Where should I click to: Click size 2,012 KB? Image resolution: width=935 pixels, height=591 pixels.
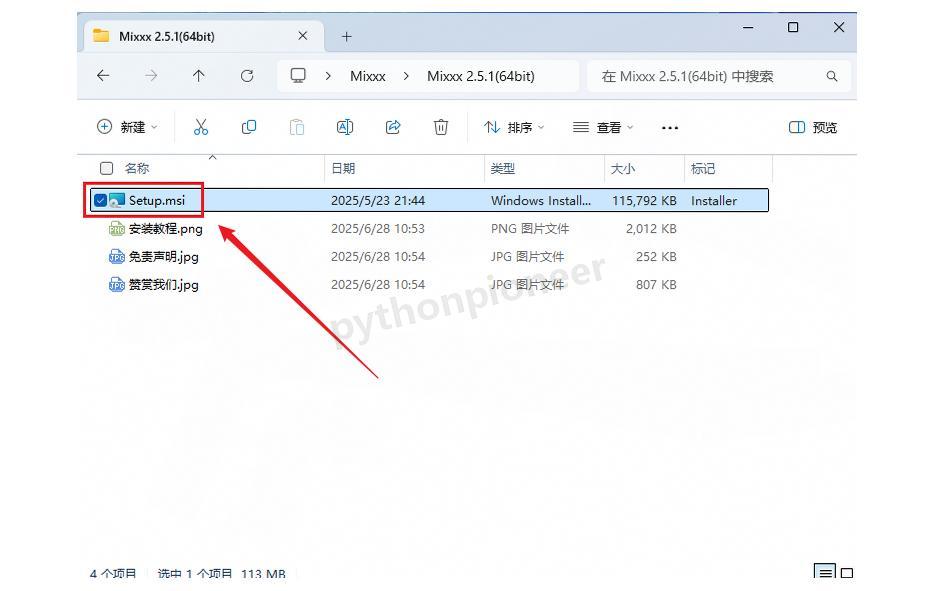[651, 228]
